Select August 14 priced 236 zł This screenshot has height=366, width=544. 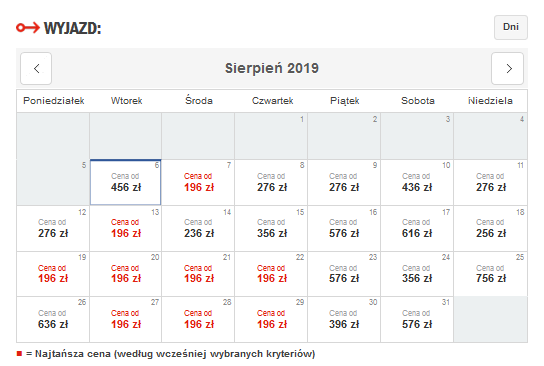pyautogui.click(x=198, y=228)
